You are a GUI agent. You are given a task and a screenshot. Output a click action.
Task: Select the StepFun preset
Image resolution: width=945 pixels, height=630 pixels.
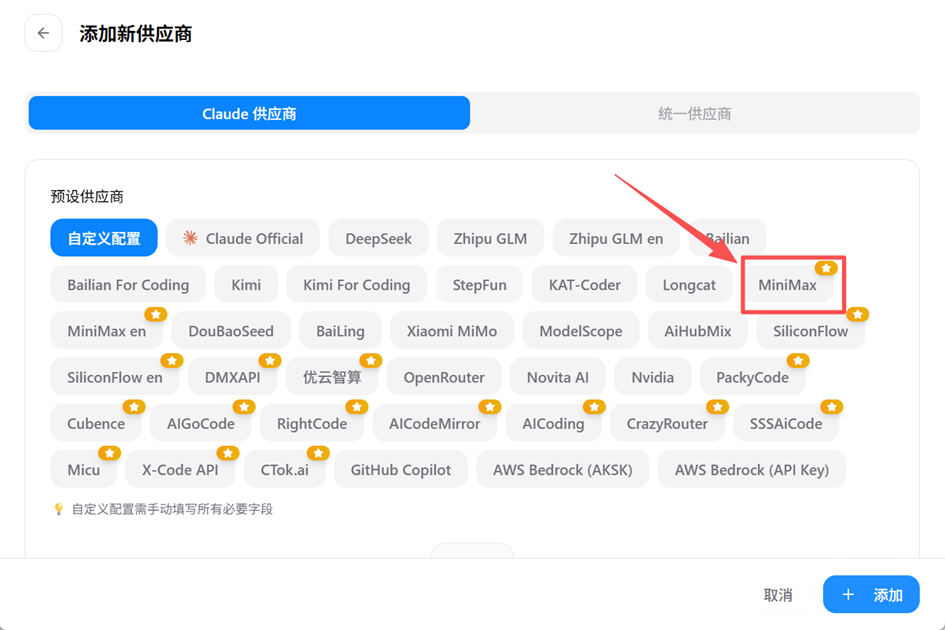(x=479, y=285)
